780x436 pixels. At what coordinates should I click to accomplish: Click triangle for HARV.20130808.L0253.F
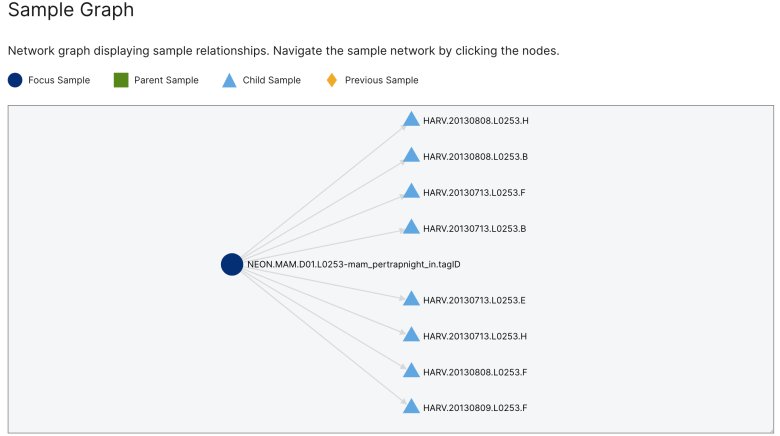411,370
